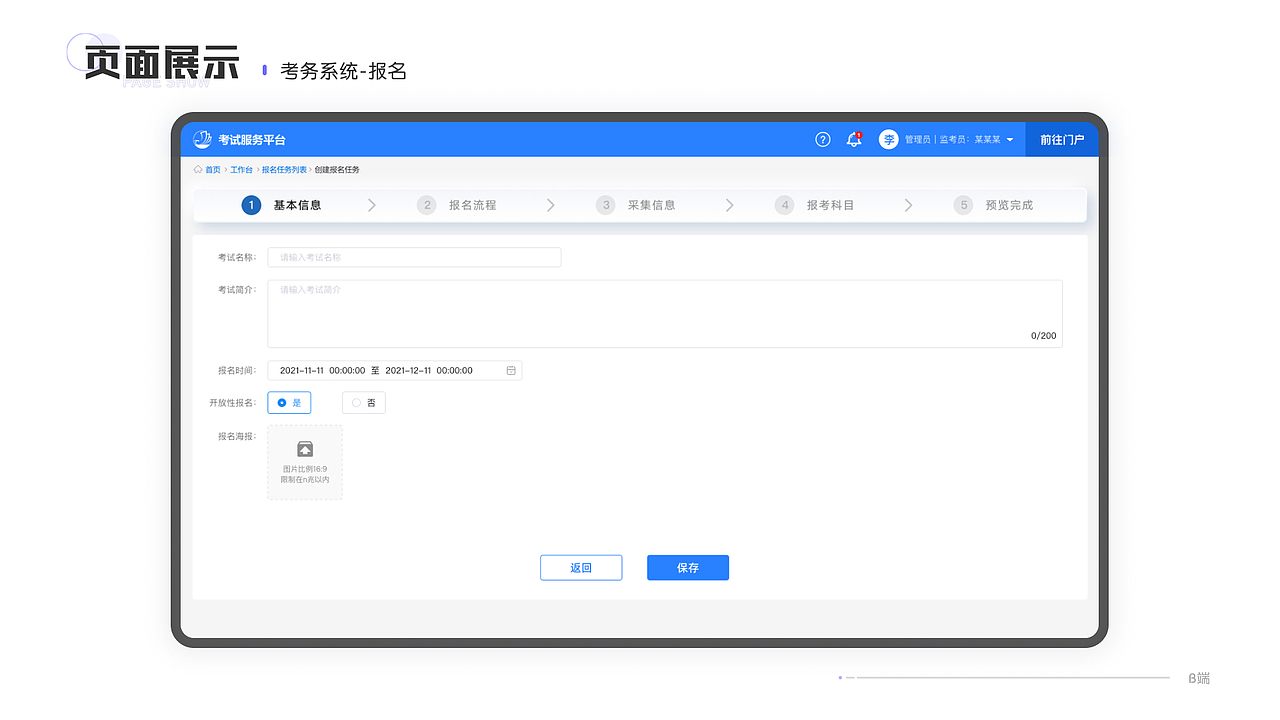Click the step 1 基本信息 circle icon
Viewport: 1280px width, 720px height.
pos(250,205)
